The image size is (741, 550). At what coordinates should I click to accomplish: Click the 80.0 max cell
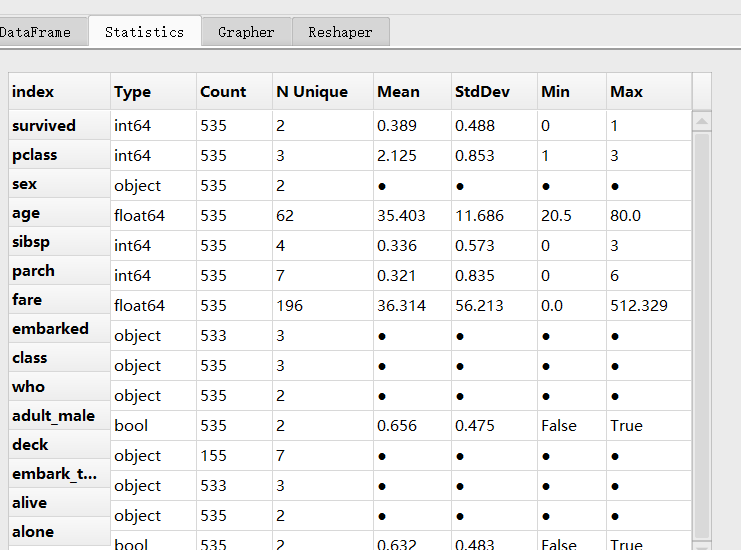[649, 215]
